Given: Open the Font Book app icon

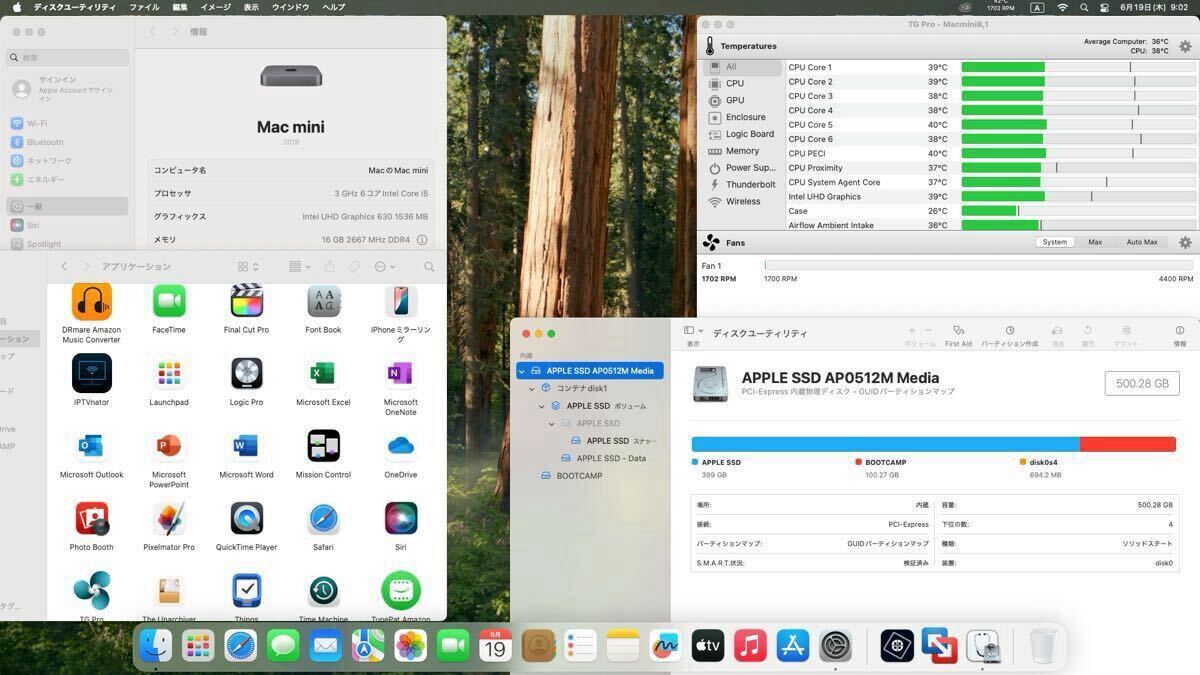Looking at the screenshot, I should pos(323,301).
